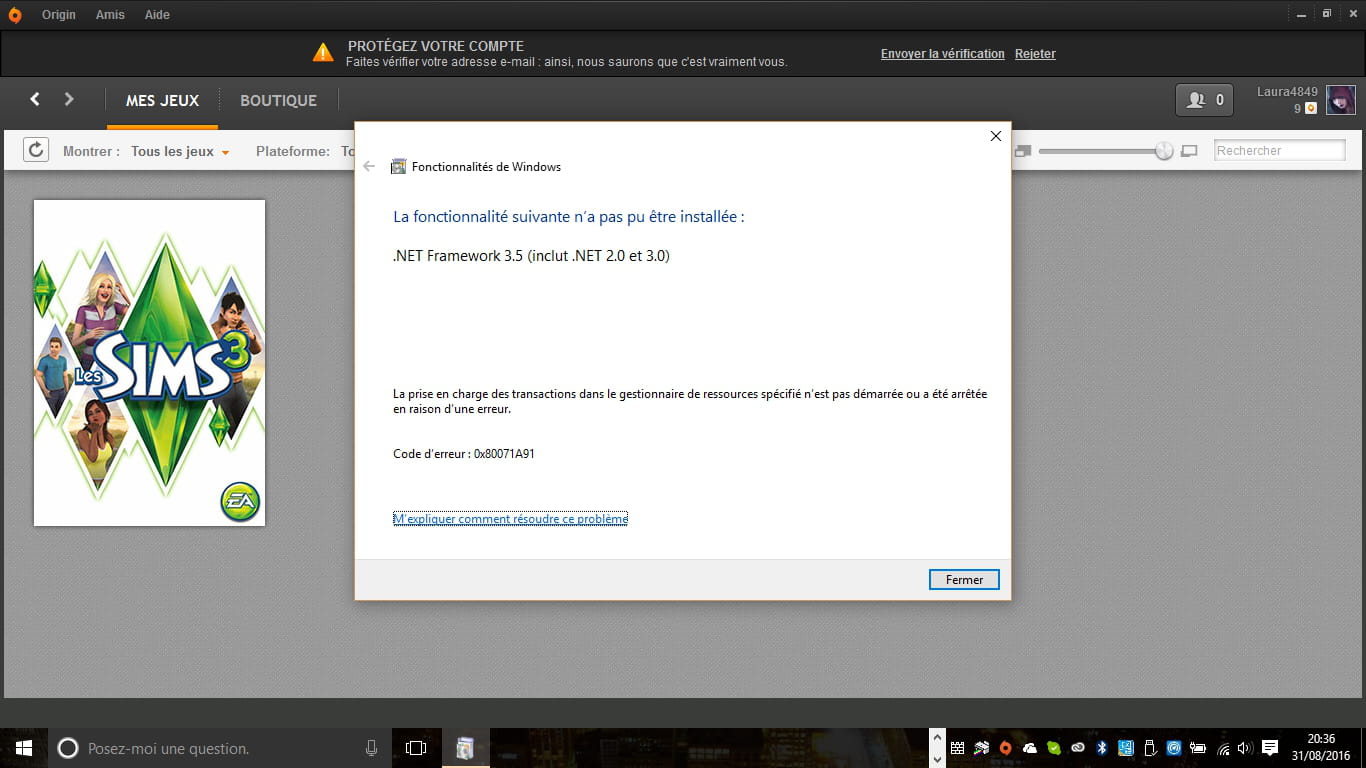Click the user avatar picture
Screen dimensions: 1366x768
click(1341, 100)
